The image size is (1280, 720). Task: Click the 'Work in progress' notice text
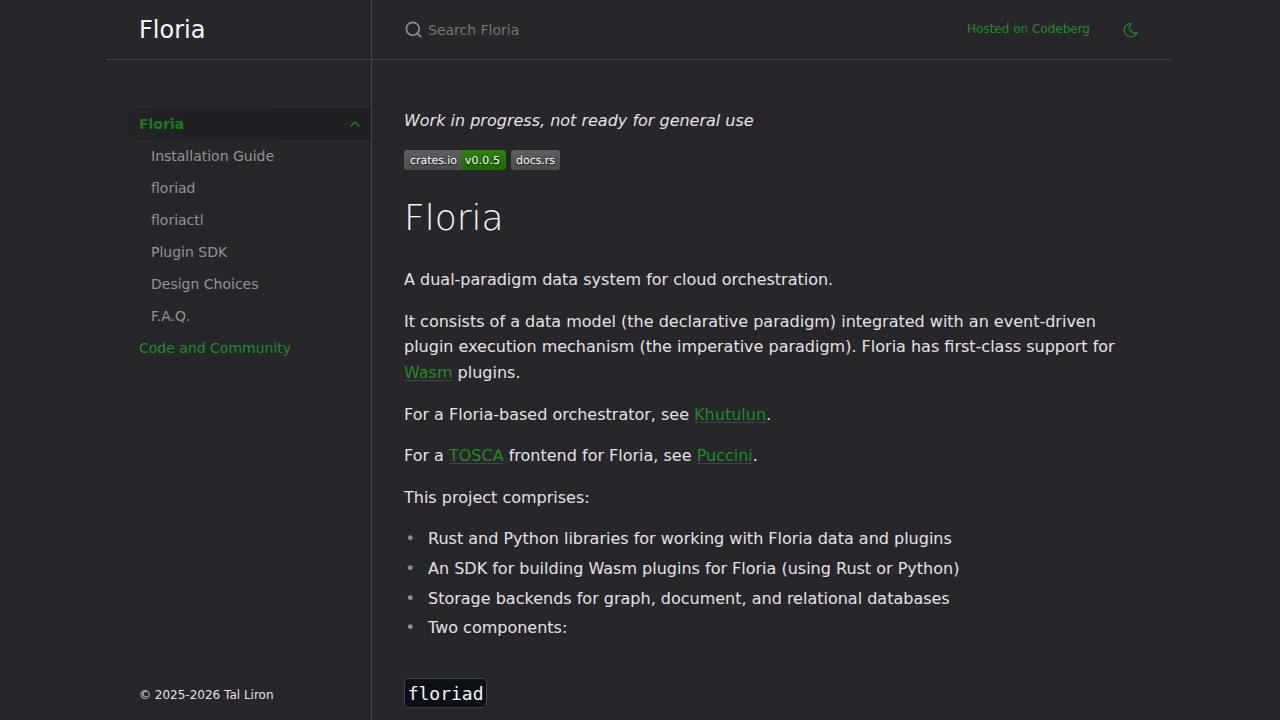point(578,120)
